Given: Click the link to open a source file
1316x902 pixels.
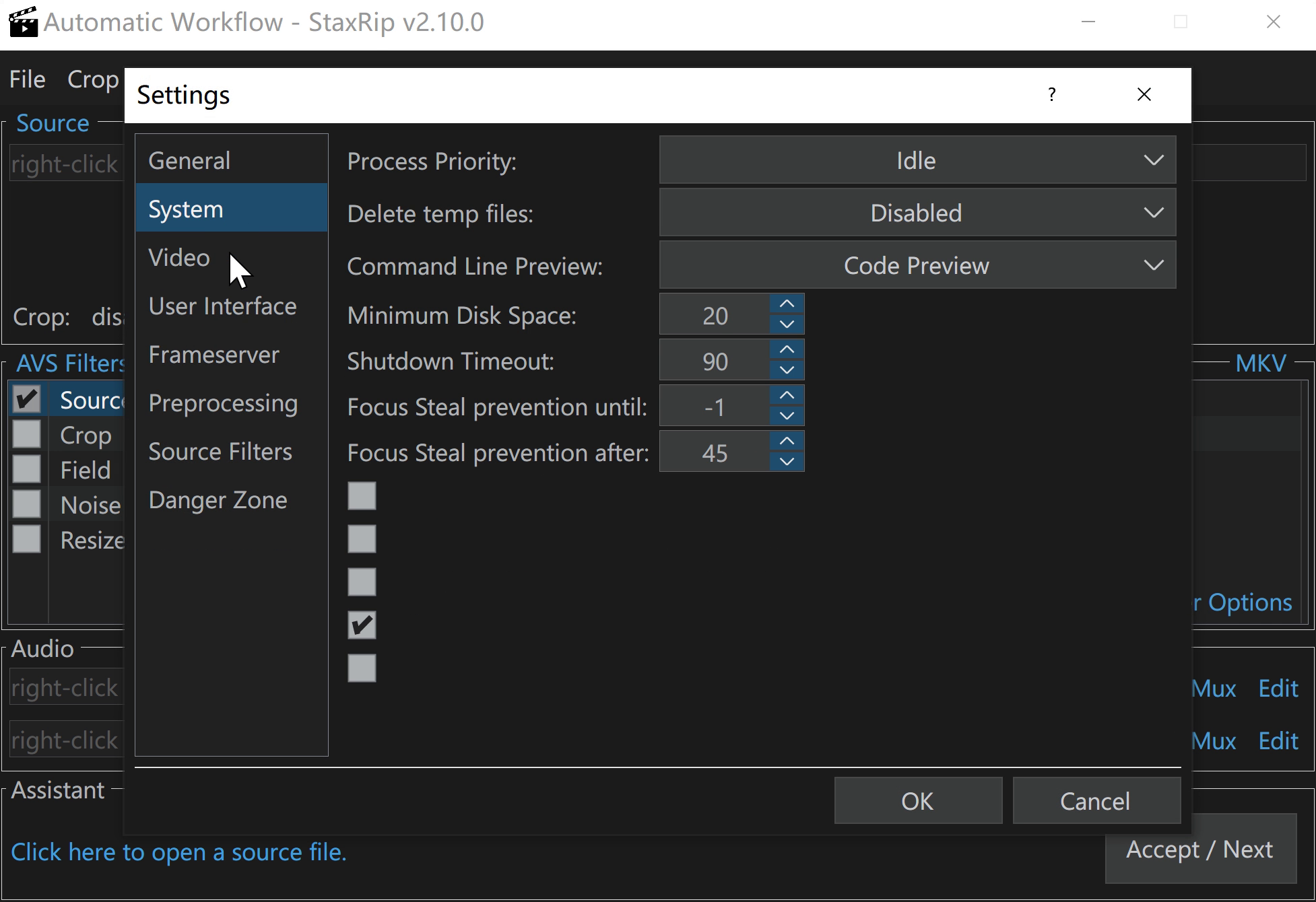Looking at the screenshot, I should click(180, 852).
